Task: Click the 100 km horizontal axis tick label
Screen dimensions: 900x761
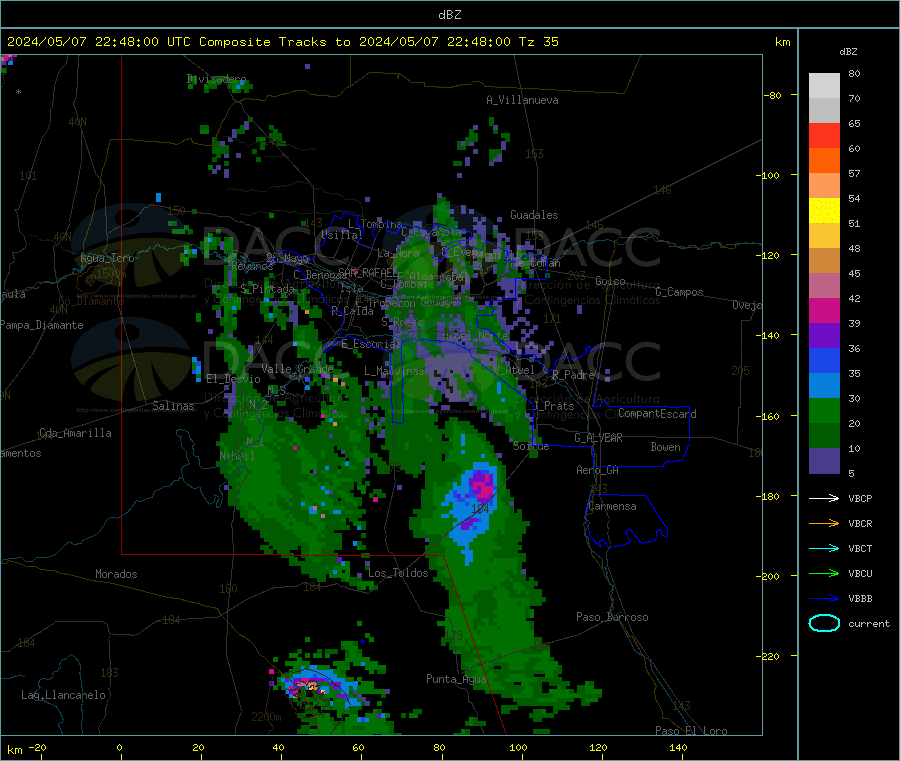Action: (518, 747)
